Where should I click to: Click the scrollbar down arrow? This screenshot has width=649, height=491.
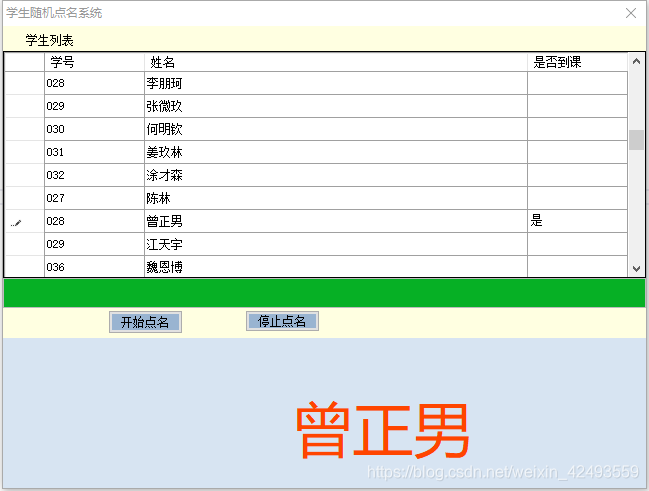(636, 269)
